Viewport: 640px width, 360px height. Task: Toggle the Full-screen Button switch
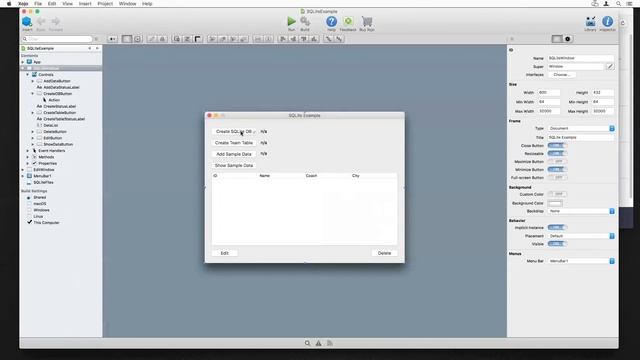[x=557, y=178]
